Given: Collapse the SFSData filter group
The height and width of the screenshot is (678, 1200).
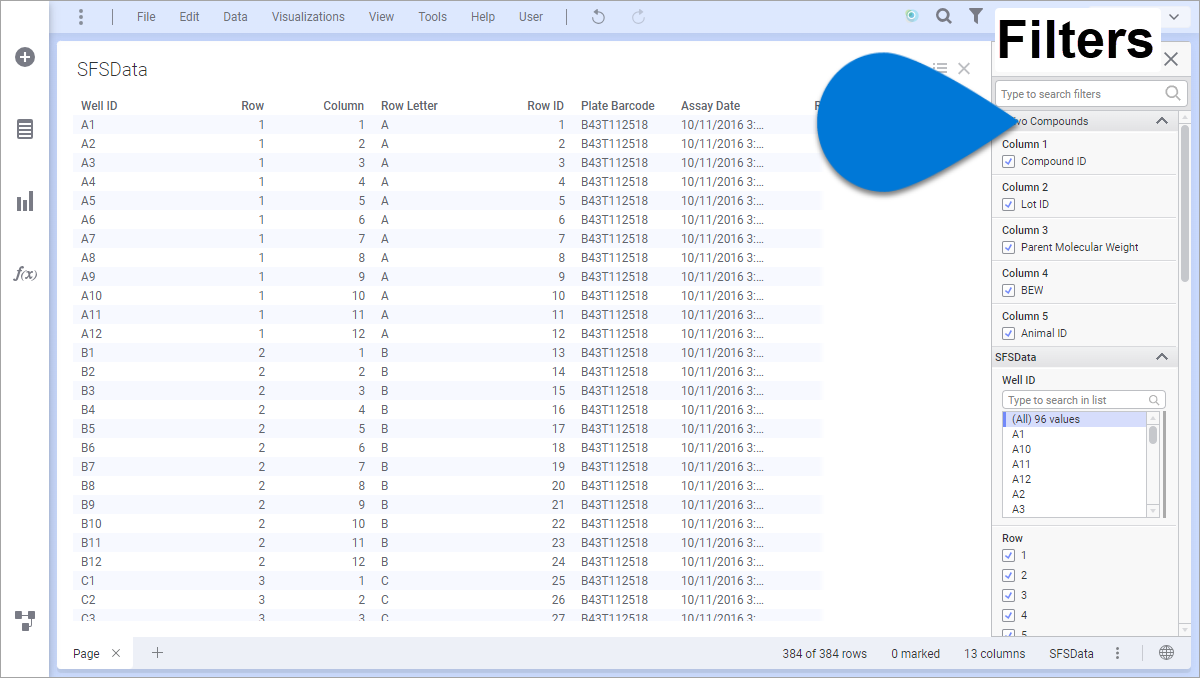Looking at the screenshot, I should click(1161, 357).
